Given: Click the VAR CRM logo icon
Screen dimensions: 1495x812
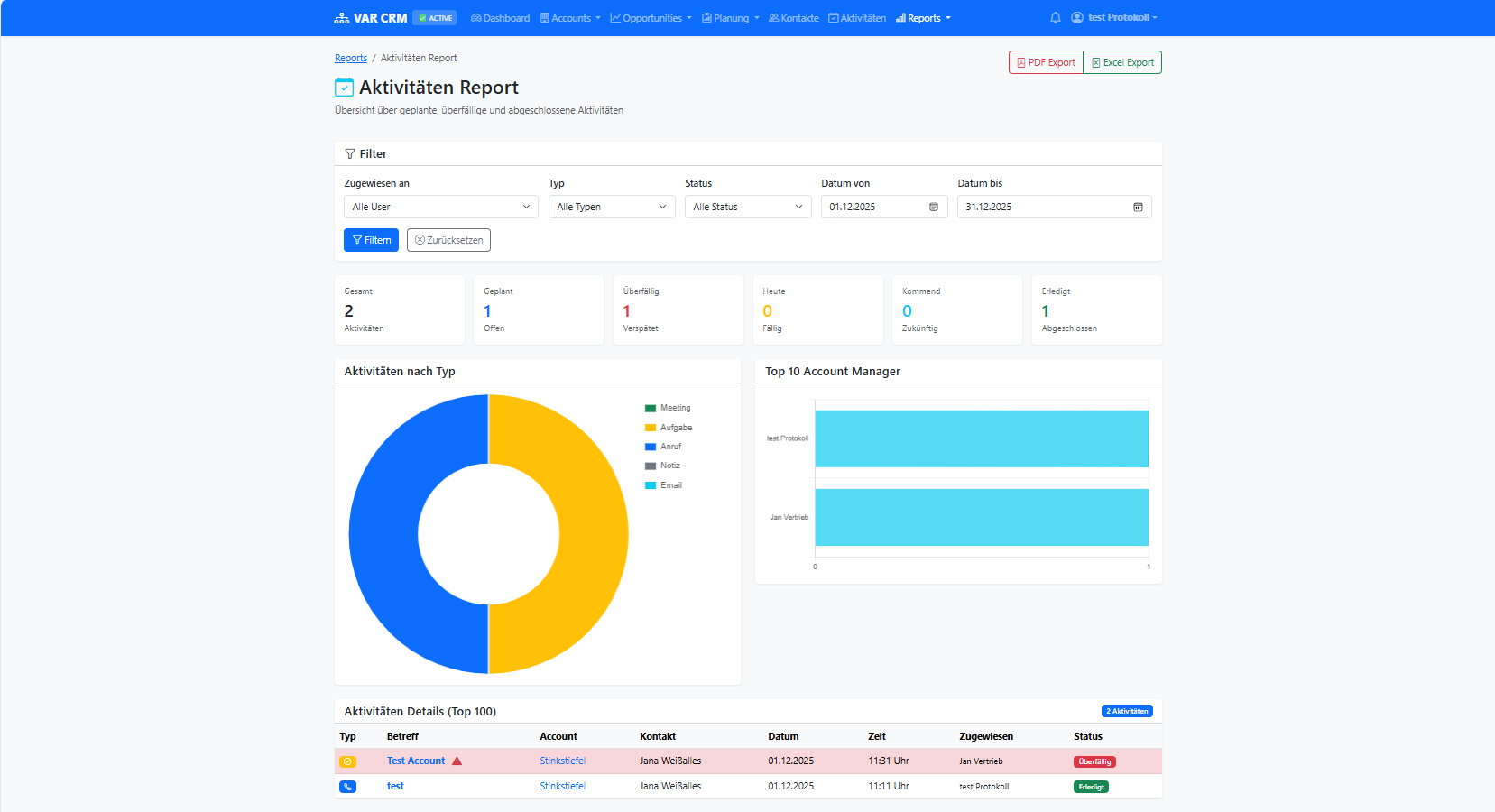Looking at the screenshot, I should point(342,18).
